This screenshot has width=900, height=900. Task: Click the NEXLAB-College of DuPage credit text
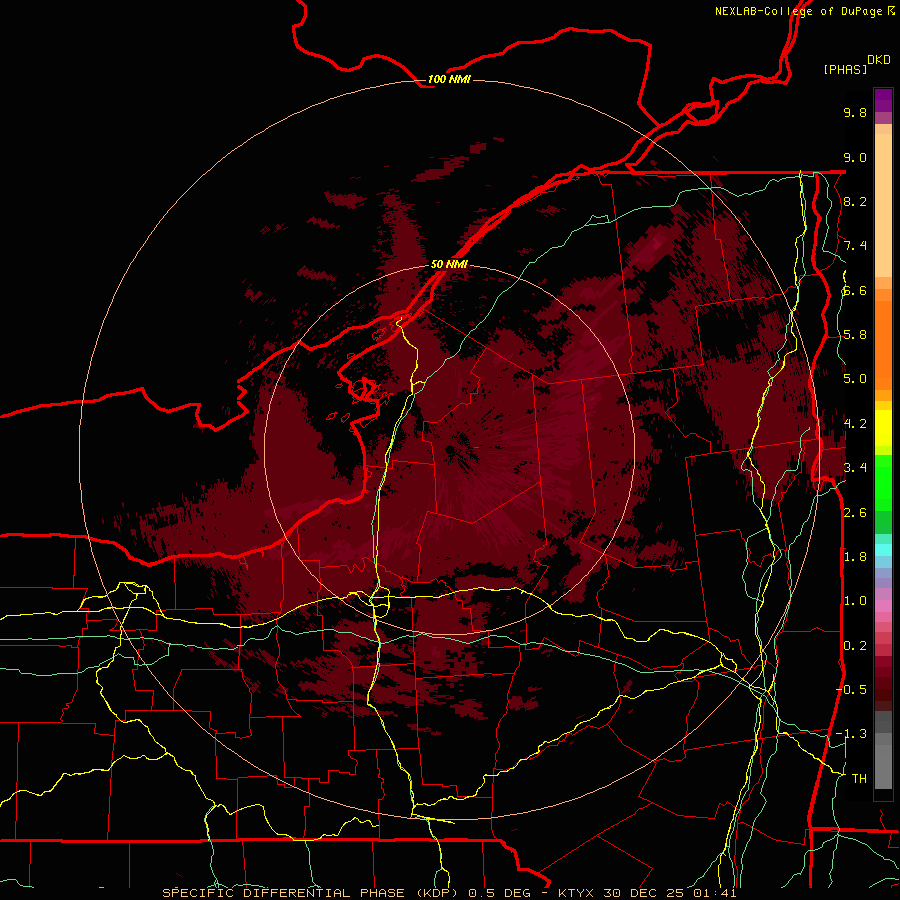coord(798,11)
